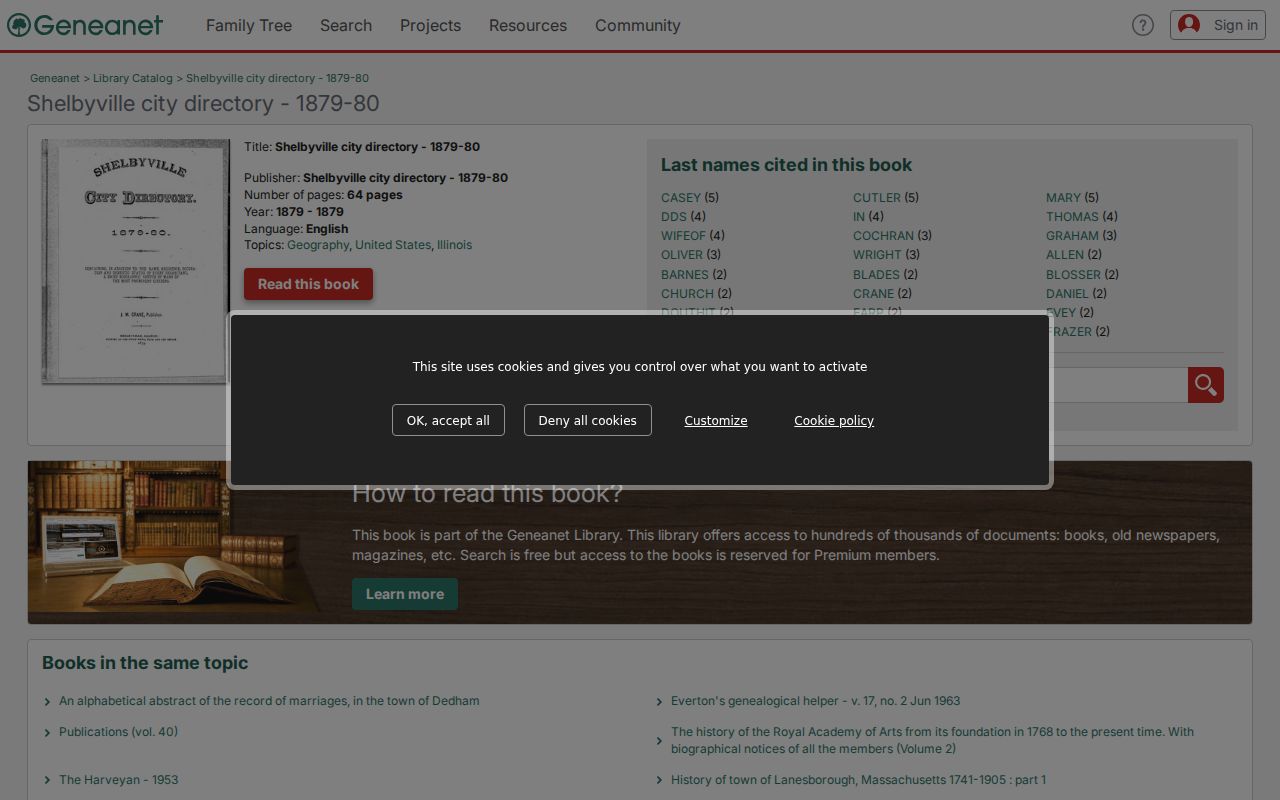1280x800 pixels.
Task: Select the COCHRAN last name
Action: (883, 236)
